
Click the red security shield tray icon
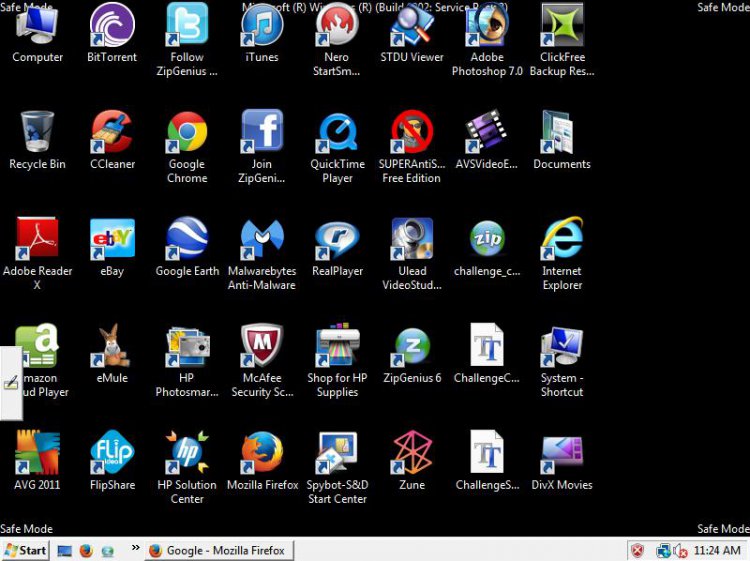pos(638,551)
